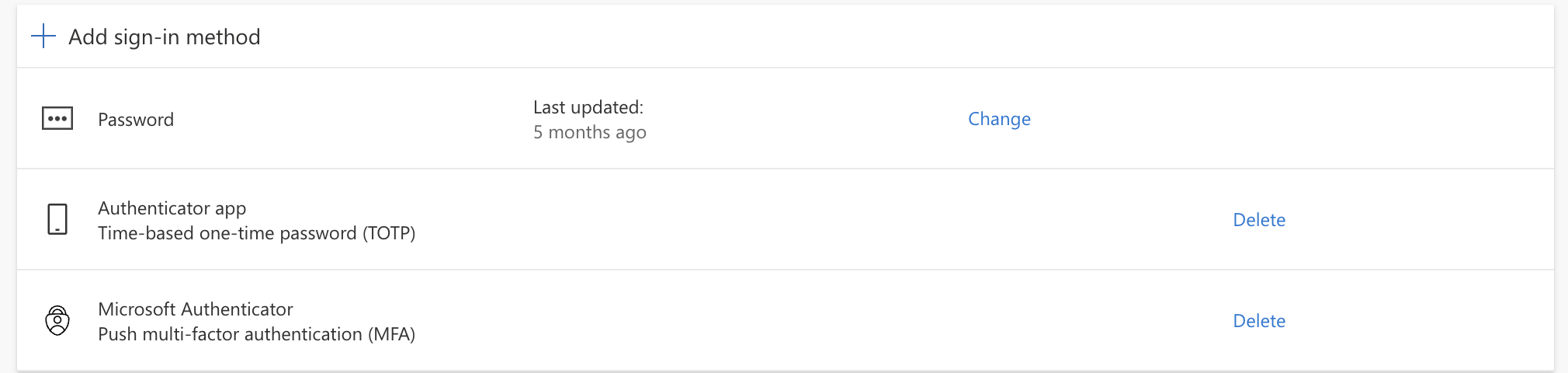Viewport: 1568px width, 373px height.
Task: Select the "Microsoft Authenticator" title text
Action: [196, 309]
